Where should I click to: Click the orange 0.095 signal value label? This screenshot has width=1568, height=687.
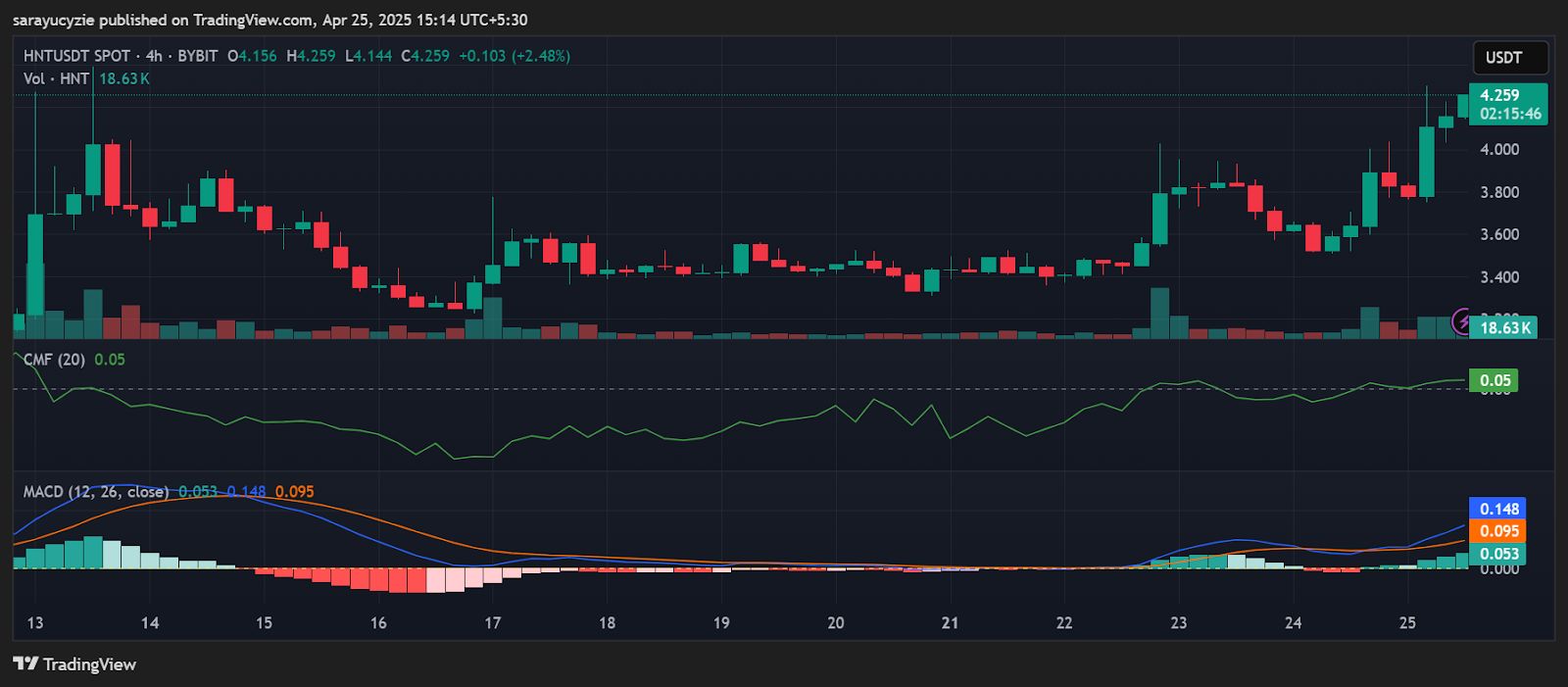click(1498, 531)
